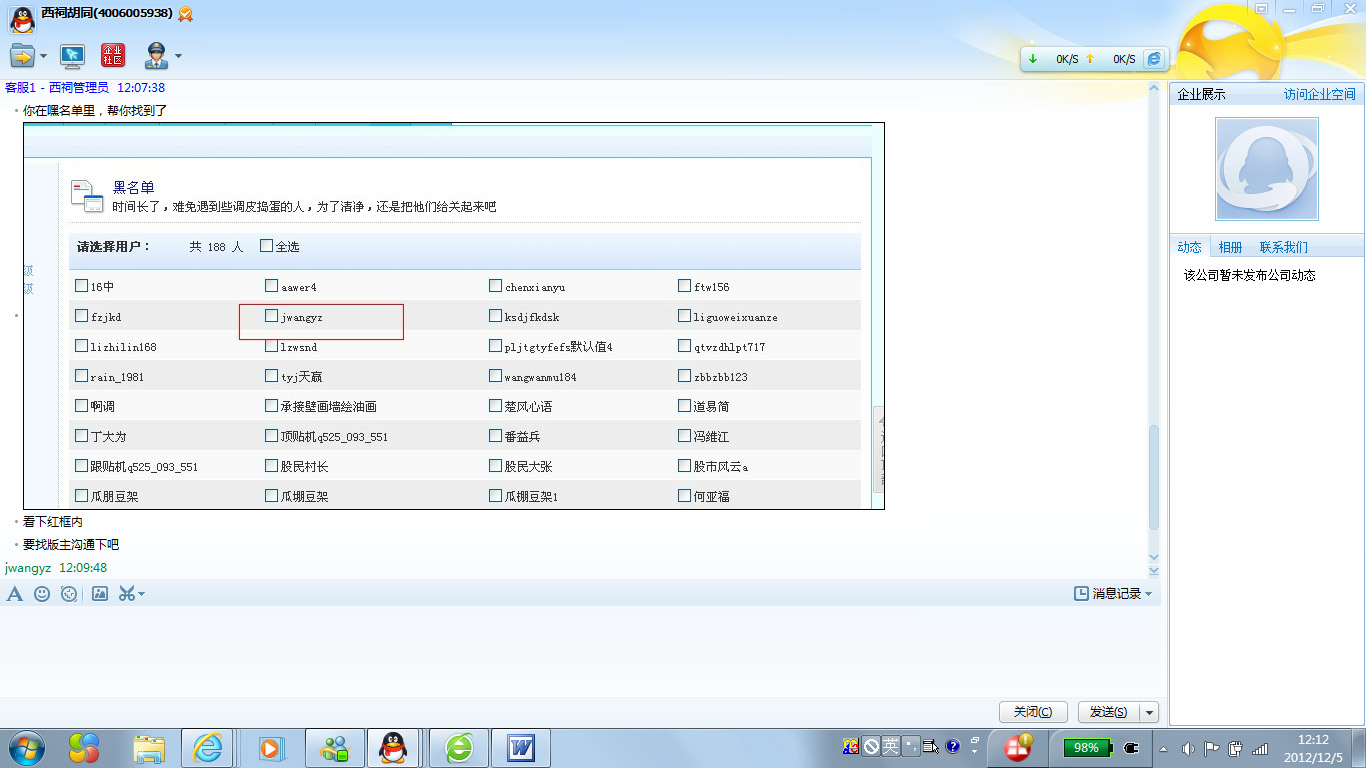Viewport: 1366px width, 768px height.
Task: Show hidden tray icons arrow
Action: point(1163,748)
